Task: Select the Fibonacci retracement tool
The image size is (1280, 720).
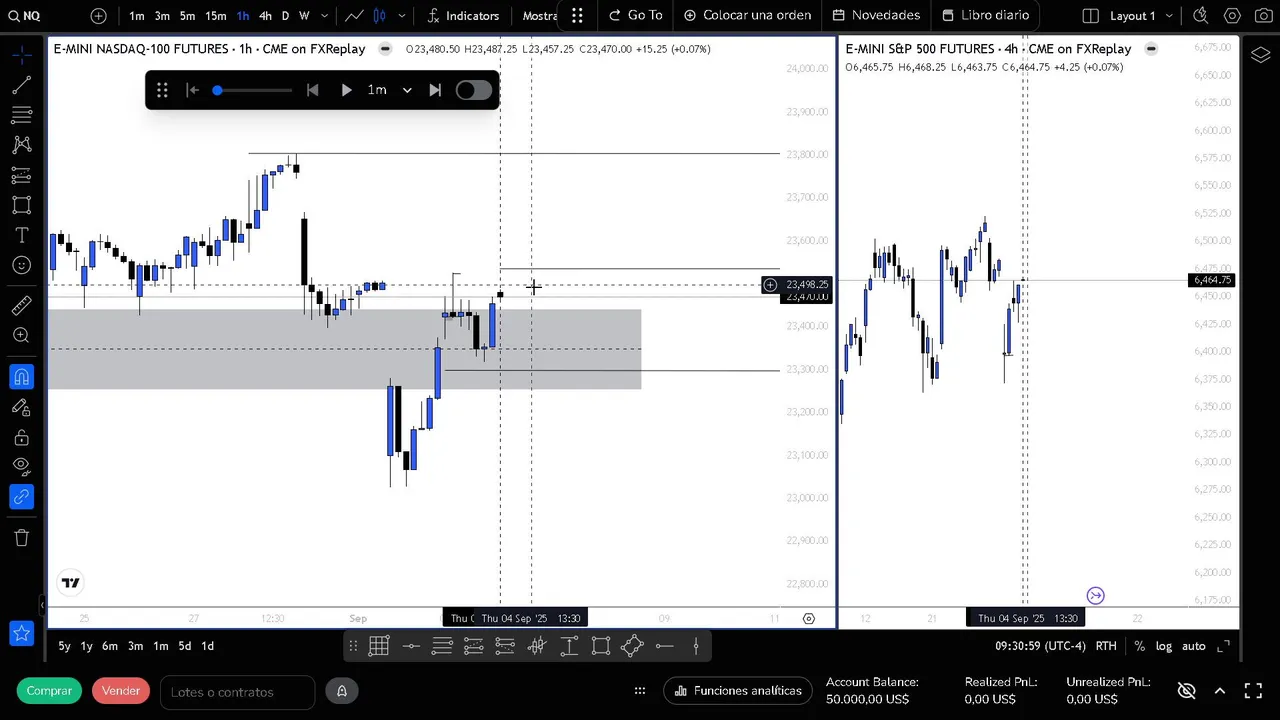Action: point(21,115)
